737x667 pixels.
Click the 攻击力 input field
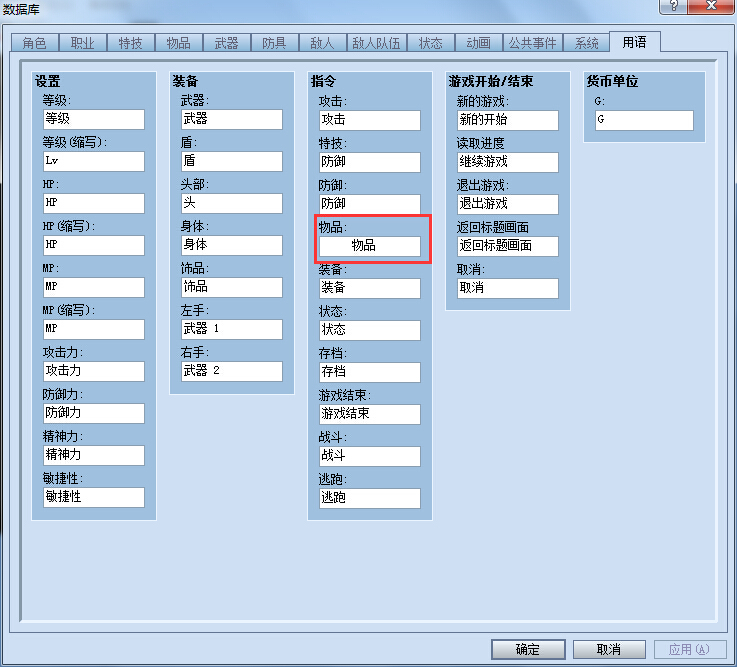pos(94,371)
